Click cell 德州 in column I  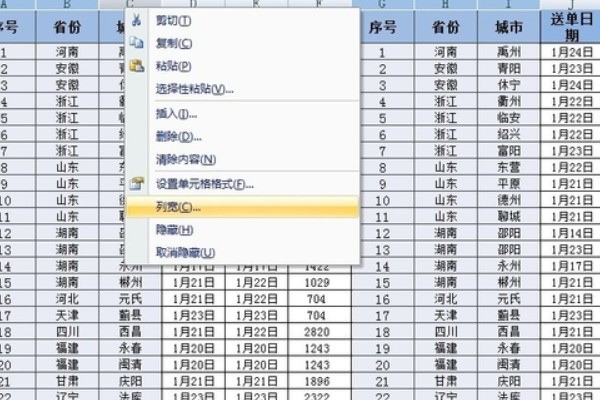509,200
